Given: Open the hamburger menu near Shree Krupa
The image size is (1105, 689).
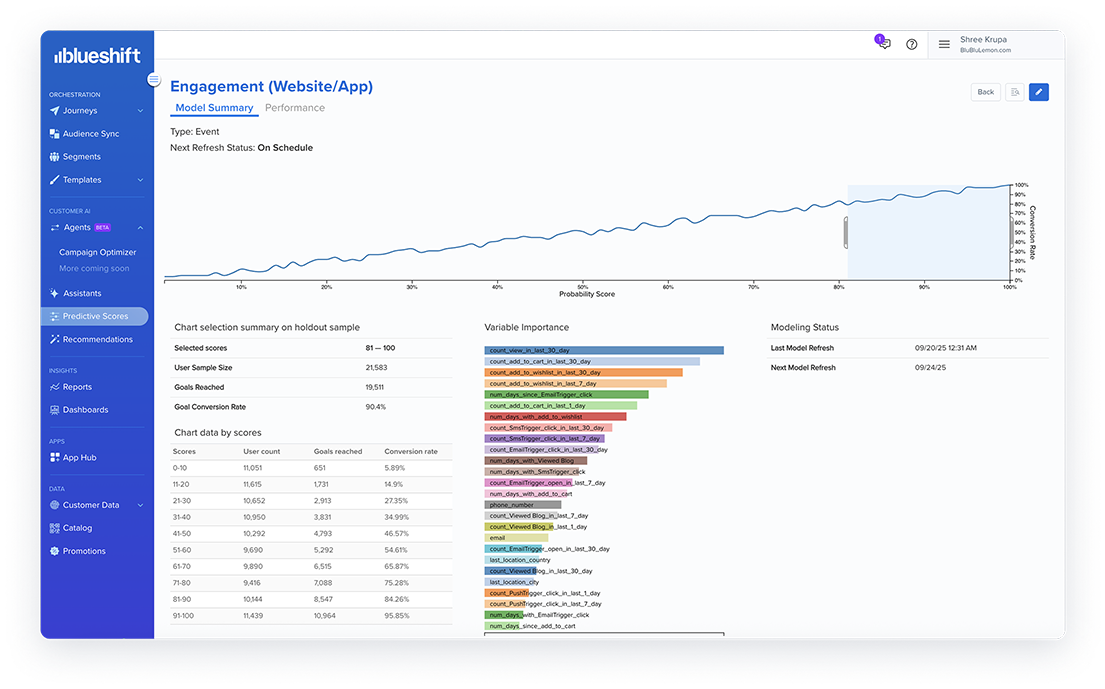Looking at the screenshot, I should [943, 44].
